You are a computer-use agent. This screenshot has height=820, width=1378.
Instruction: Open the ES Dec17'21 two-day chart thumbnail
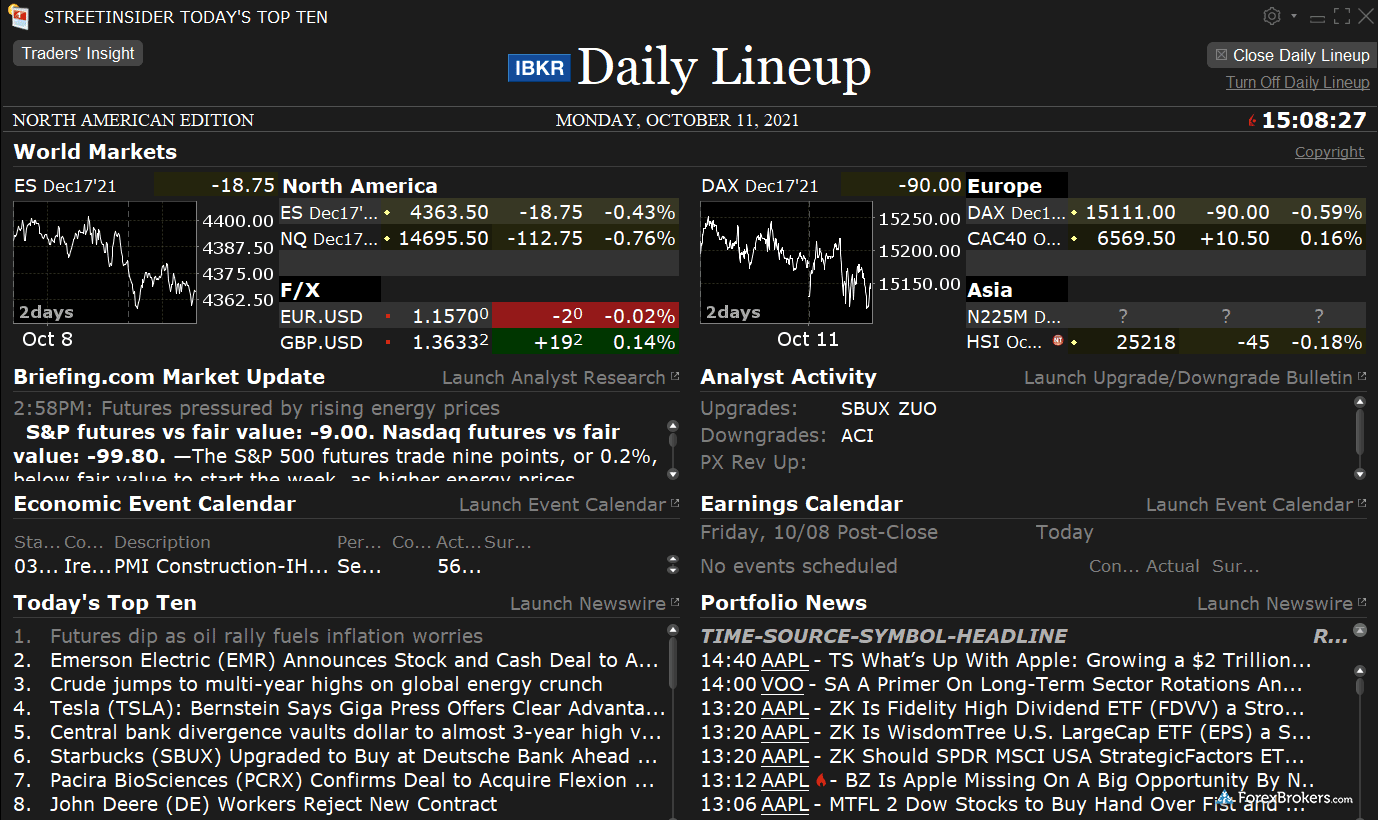pos(105,262)
